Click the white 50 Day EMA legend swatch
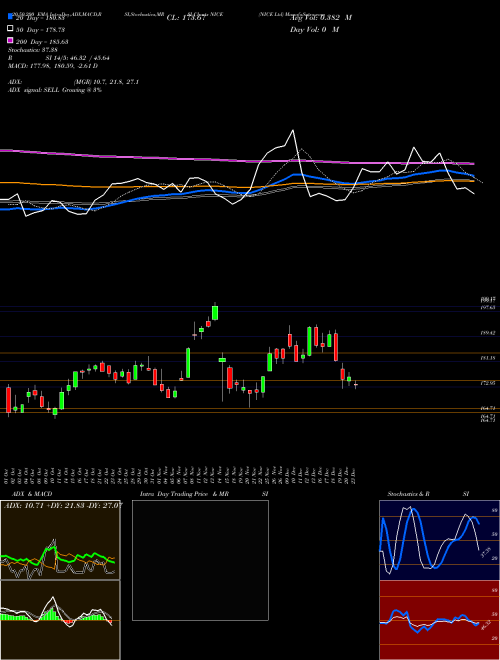Viewport: 500px width, 660px height. [x=10, y=29]
